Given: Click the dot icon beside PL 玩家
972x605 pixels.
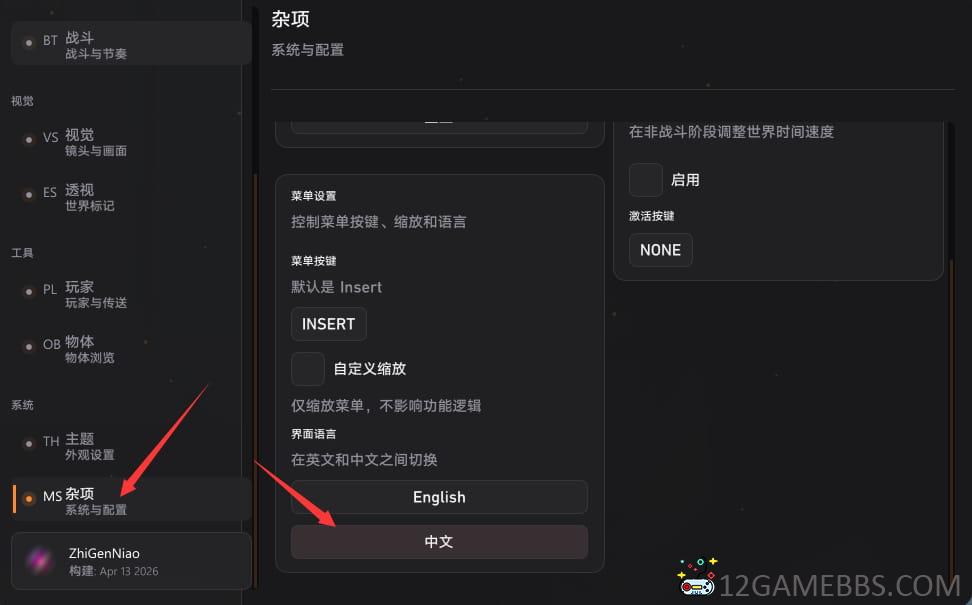Looking at the screenshot, I should click(29, 291).
